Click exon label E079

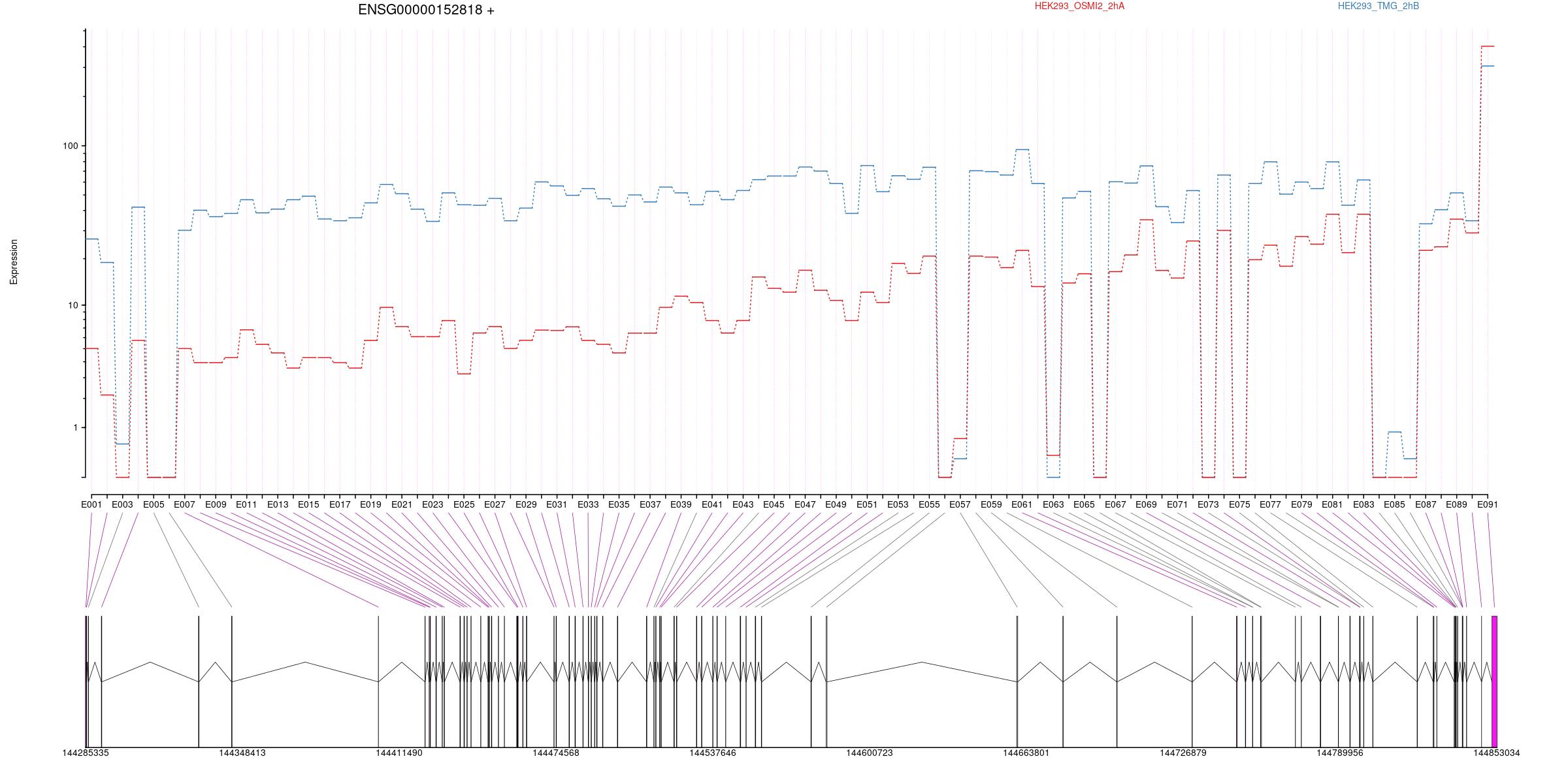1301,504
